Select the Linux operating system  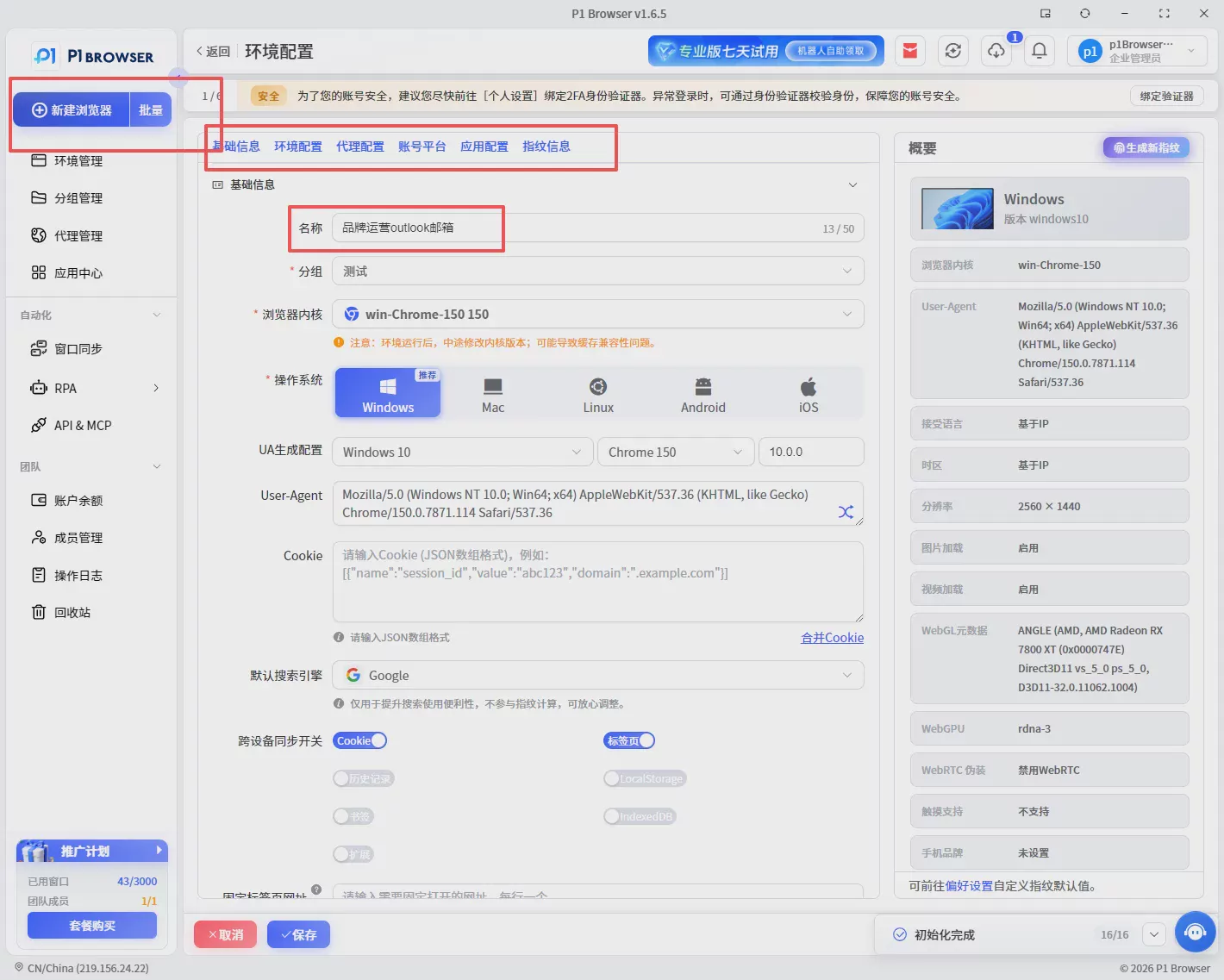pos(598,393)
